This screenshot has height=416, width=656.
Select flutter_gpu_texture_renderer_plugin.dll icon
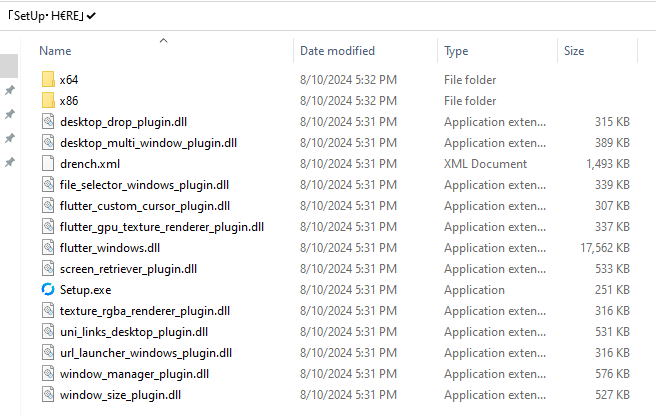pos(48,226)
